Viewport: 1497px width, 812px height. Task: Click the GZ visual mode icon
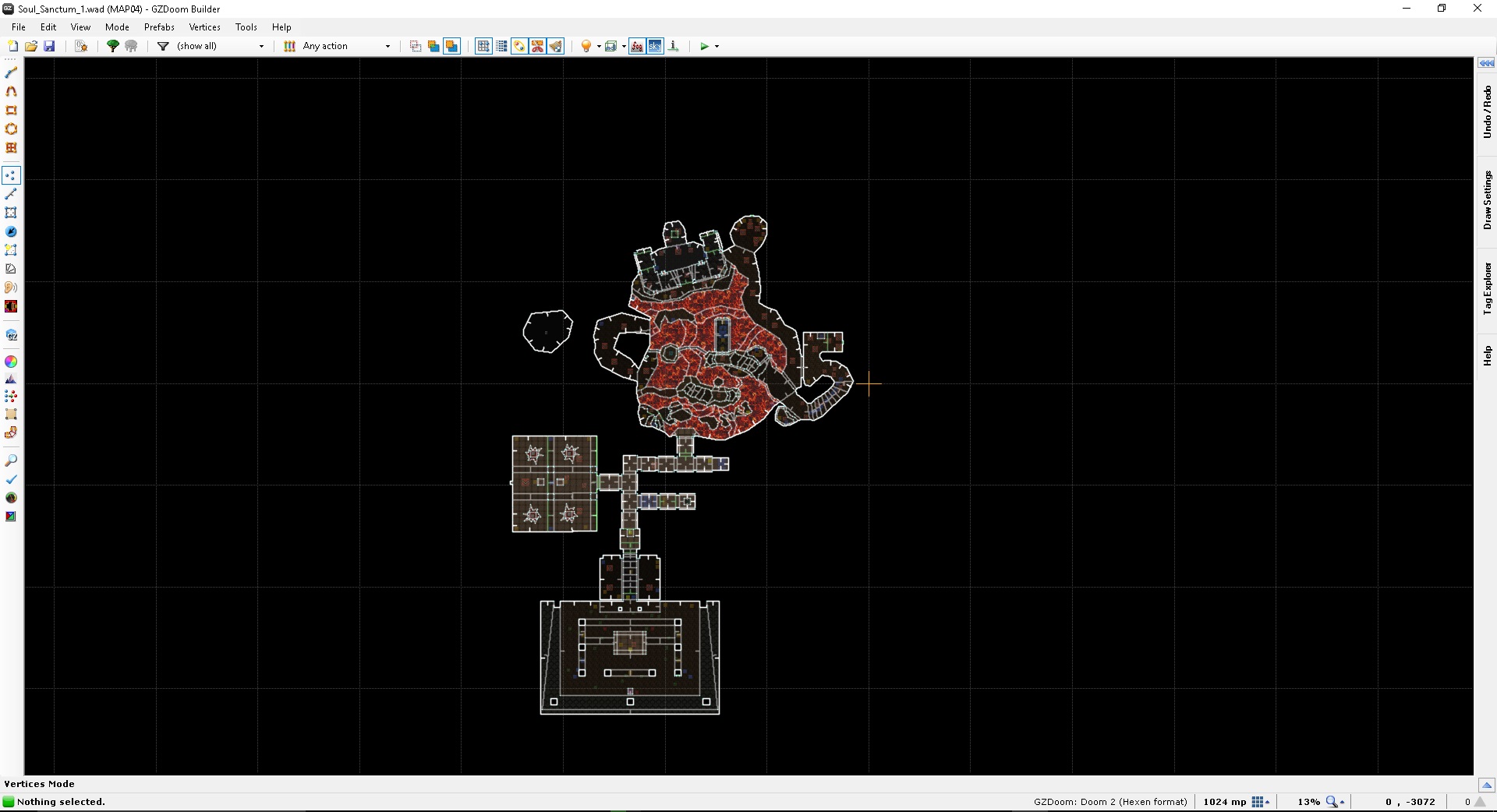pyautogui.click(x=11, y=335)
